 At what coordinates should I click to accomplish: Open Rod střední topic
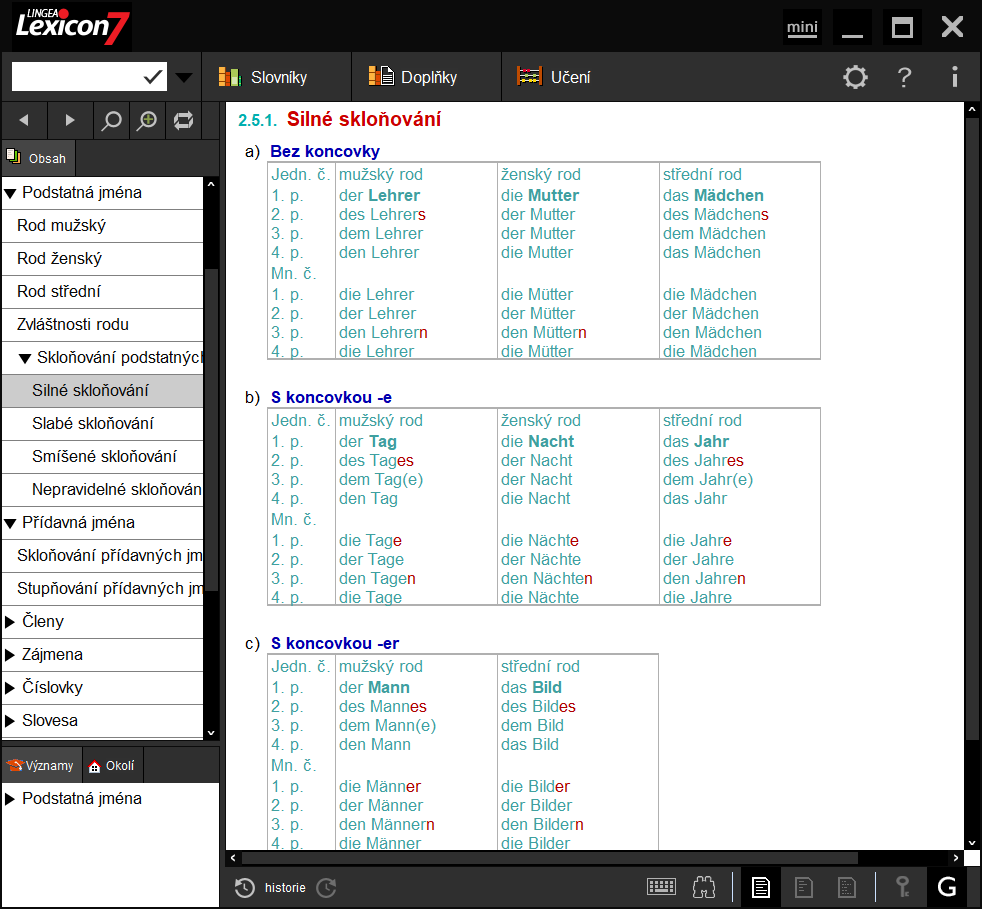pyautogui.click(x=103, y=292)
